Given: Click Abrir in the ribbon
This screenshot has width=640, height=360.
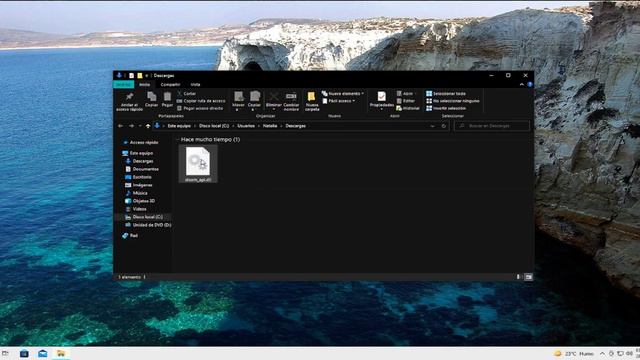Looking at the screenshot, I should tap(405, 93).
